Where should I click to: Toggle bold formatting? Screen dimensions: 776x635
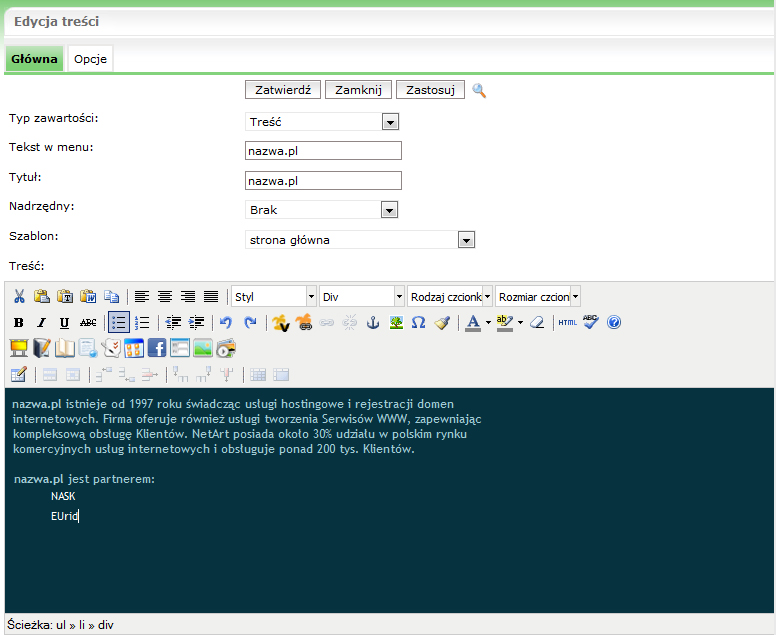click(19, 323)
